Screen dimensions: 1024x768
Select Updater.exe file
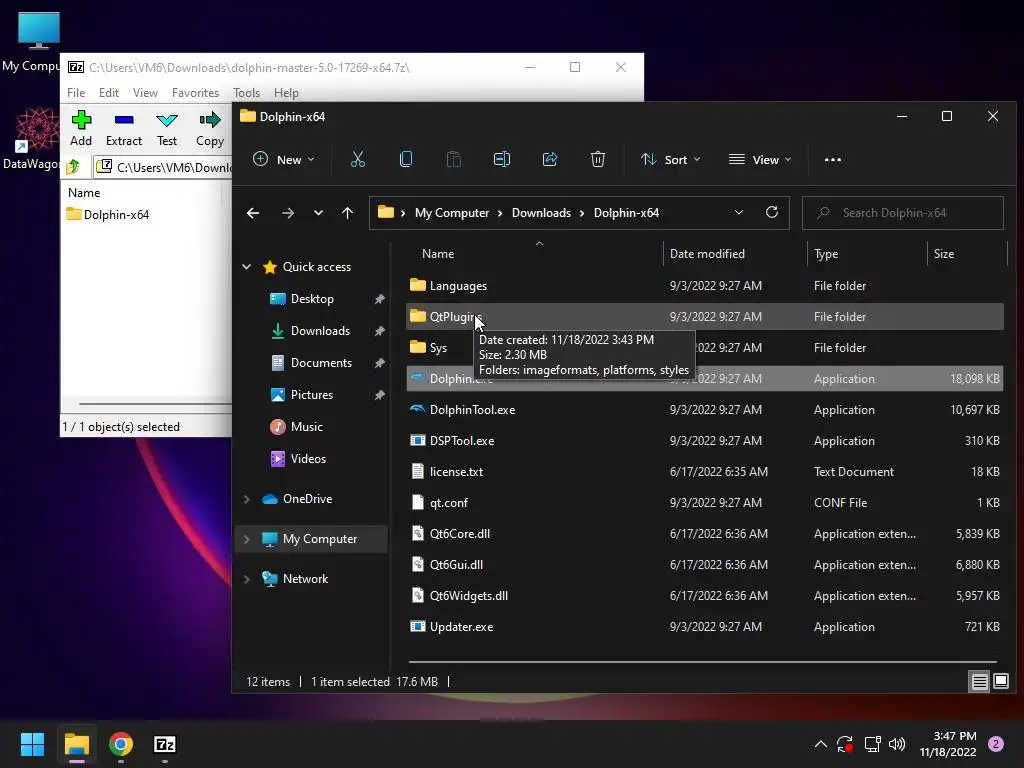click(x=705, y=626)
